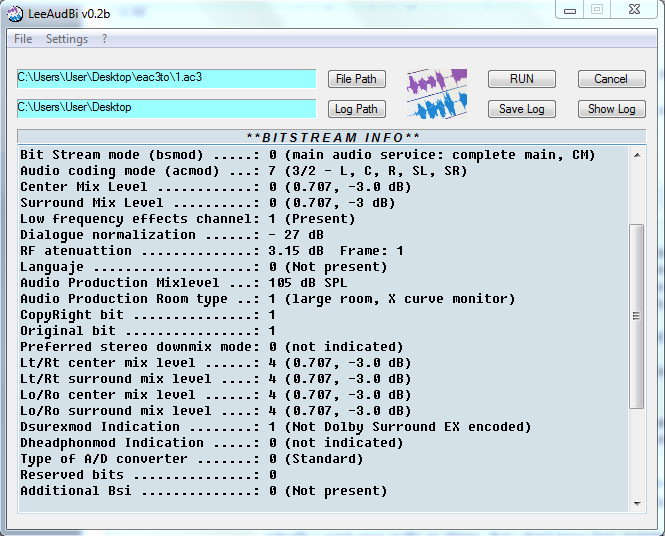The image size is (665, 536).
Task: Select the Original bit line
Action: pyautogui.click(x=148, y=331)
